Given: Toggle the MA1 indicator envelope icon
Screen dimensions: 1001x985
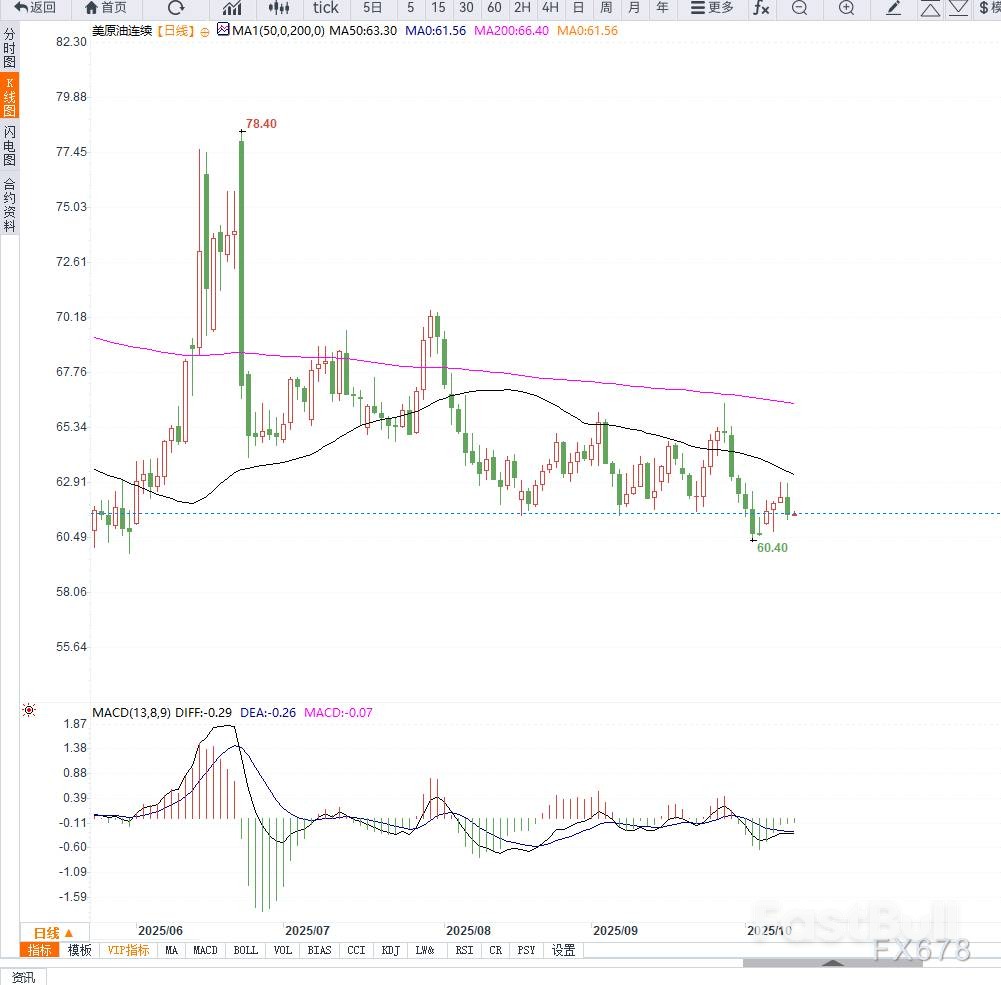Looking at the screenshot, I should tap(223, 31).
